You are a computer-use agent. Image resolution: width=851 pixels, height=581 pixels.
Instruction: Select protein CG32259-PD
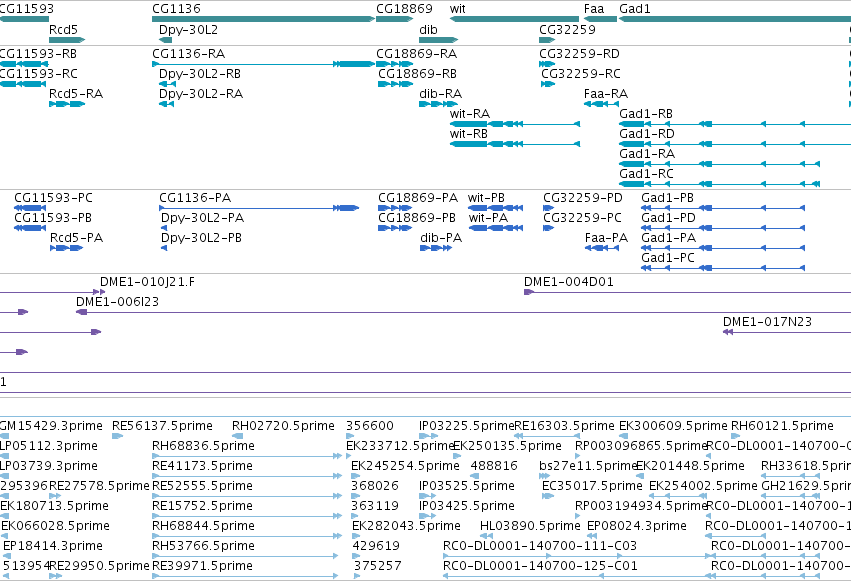pyautogui.click(x=583, y=197)
